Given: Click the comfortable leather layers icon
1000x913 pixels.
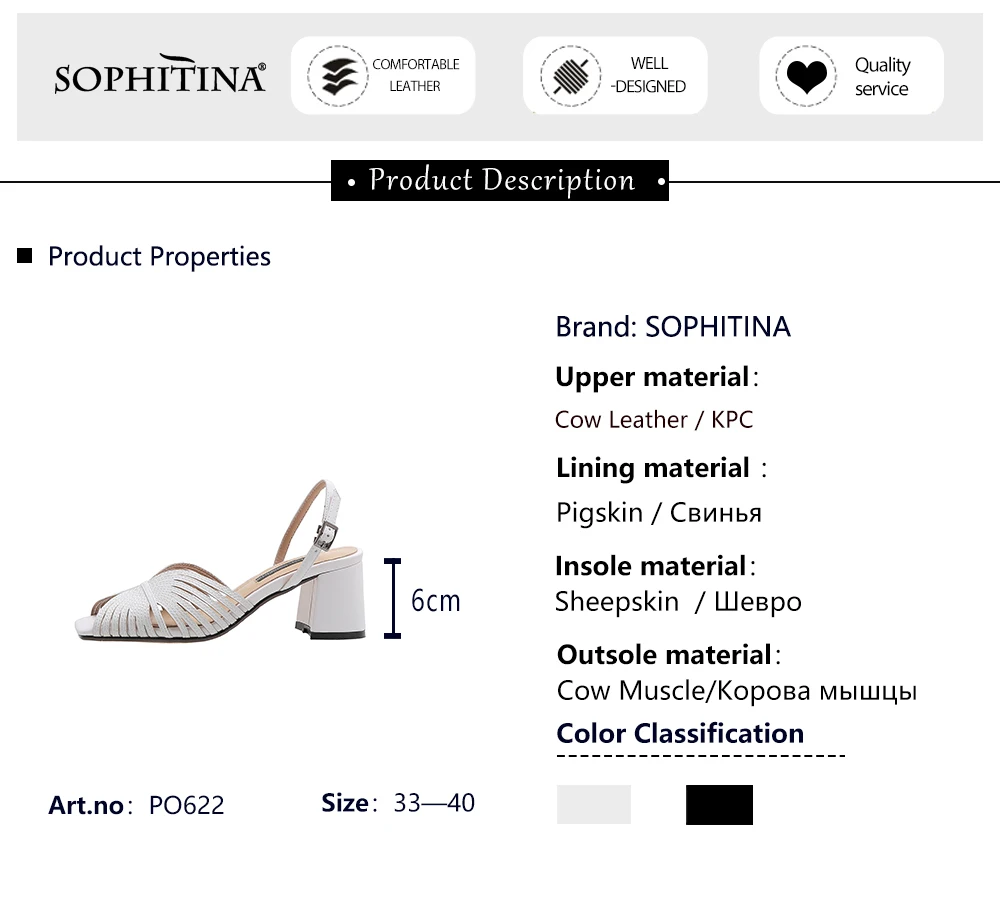Looking at the screenshot, I should point(338,76).
